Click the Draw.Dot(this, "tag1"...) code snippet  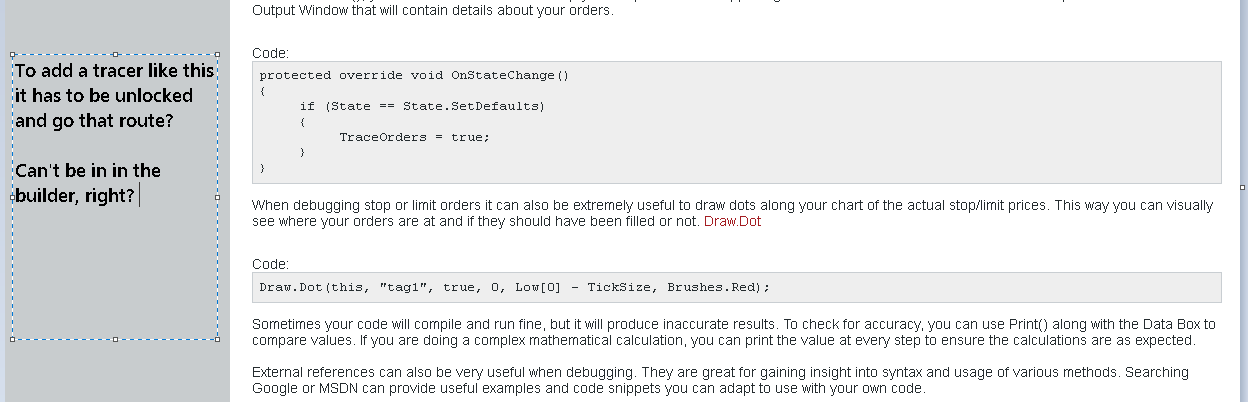coord(515,287)
